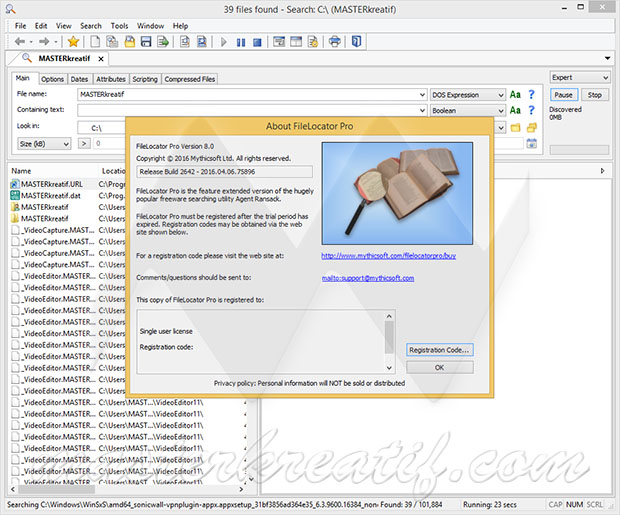The width and height of the screenshot is (620, 515).
Task: Click the support@mythicsoft.com mailto link
Action: pos(368,278)
